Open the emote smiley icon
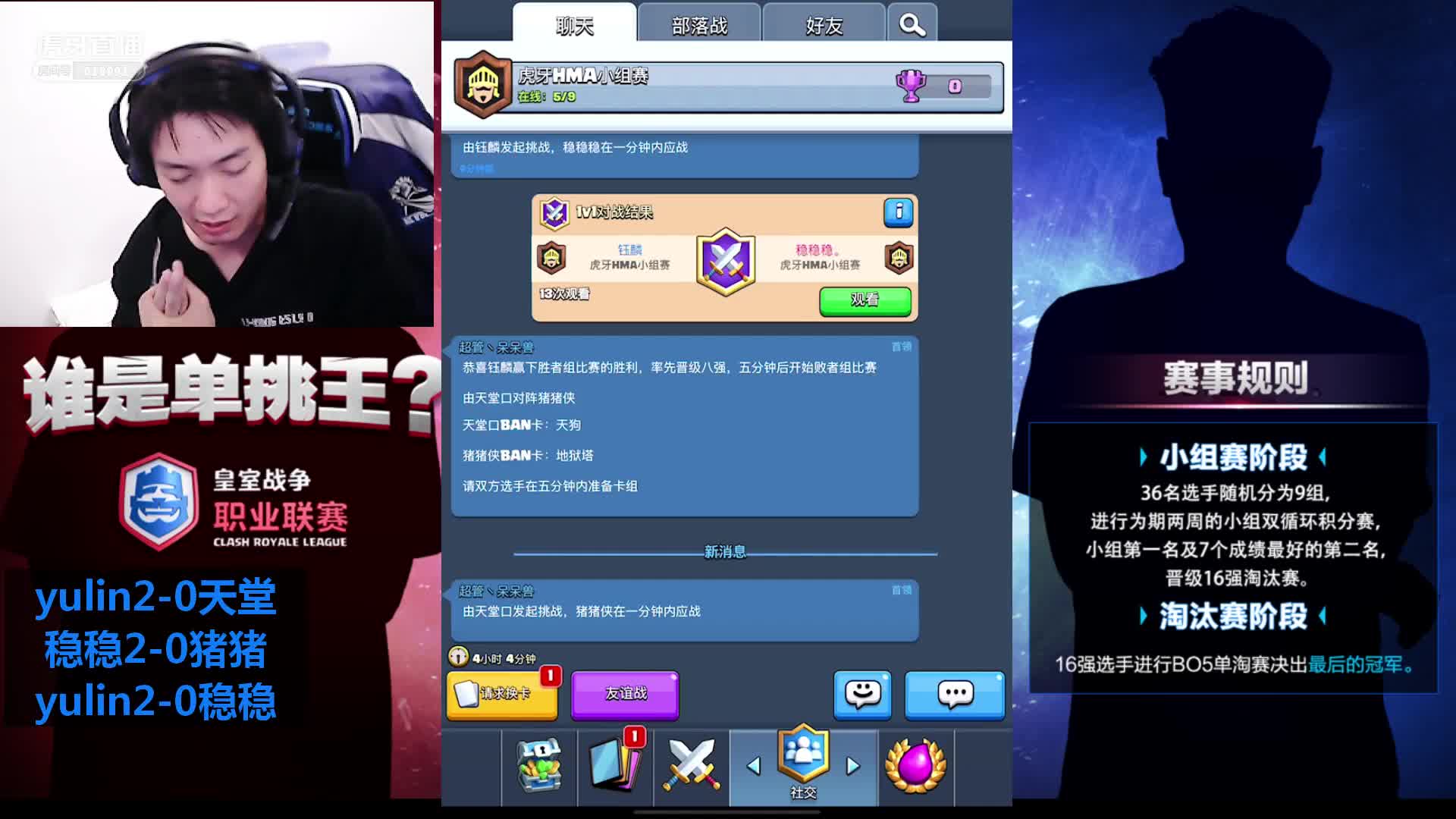 point(862,695)
